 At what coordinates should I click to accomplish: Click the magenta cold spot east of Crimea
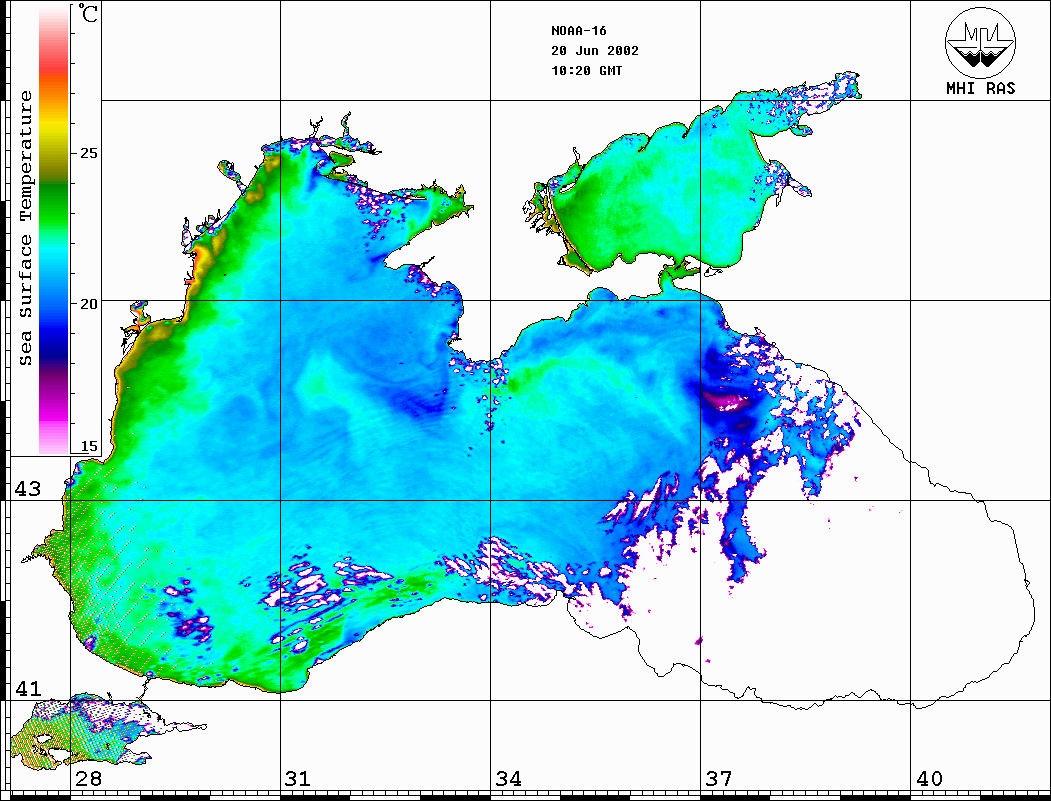point(727,402)
